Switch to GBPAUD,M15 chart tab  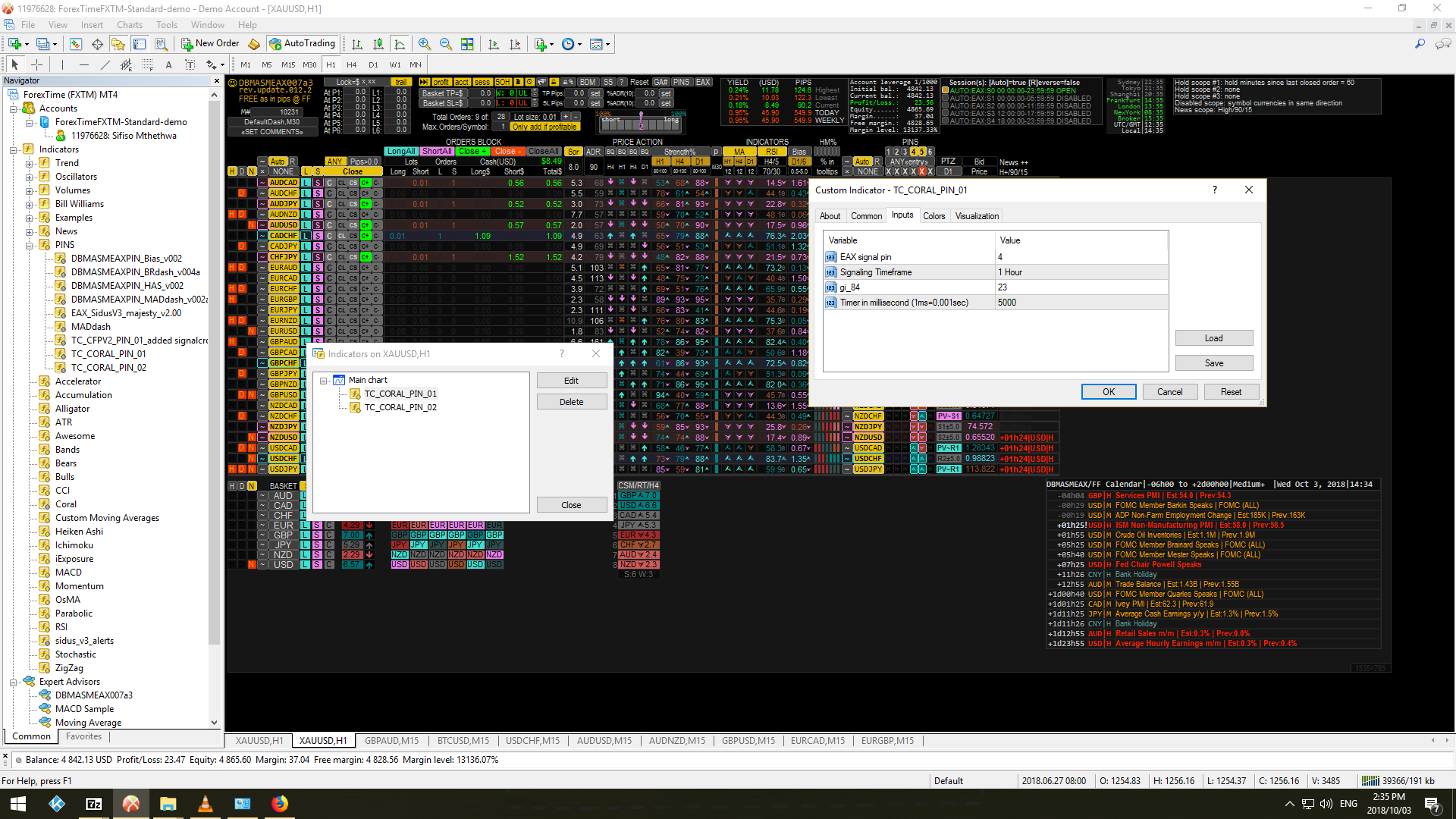tap(391, 741)
